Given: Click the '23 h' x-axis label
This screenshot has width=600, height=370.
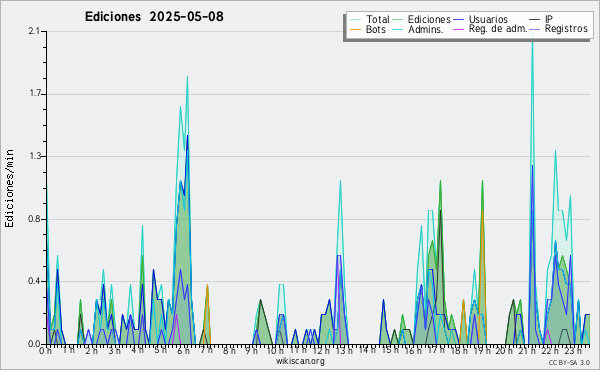Looking at the screenshot, I should 572,350.
